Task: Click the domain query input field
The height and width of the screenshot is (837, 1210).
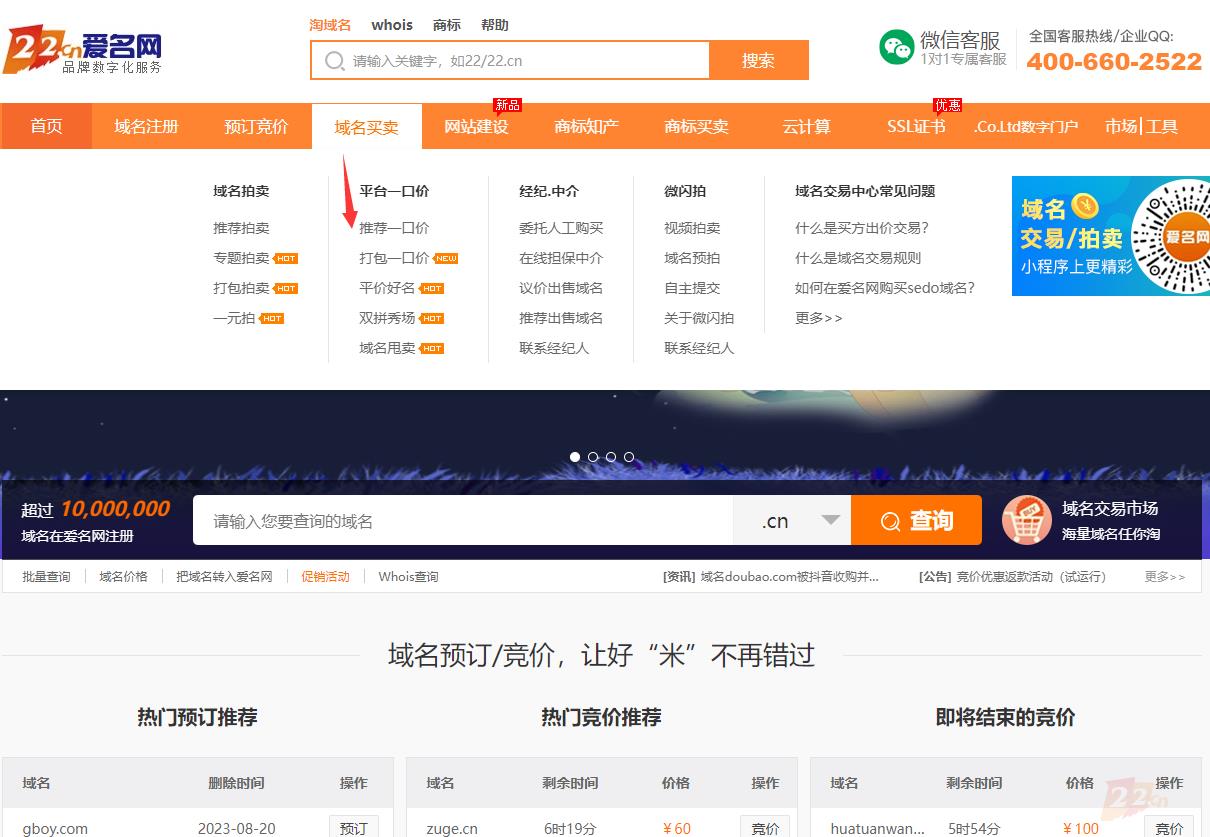Action: pyautogui.click(x=462, y=521)
